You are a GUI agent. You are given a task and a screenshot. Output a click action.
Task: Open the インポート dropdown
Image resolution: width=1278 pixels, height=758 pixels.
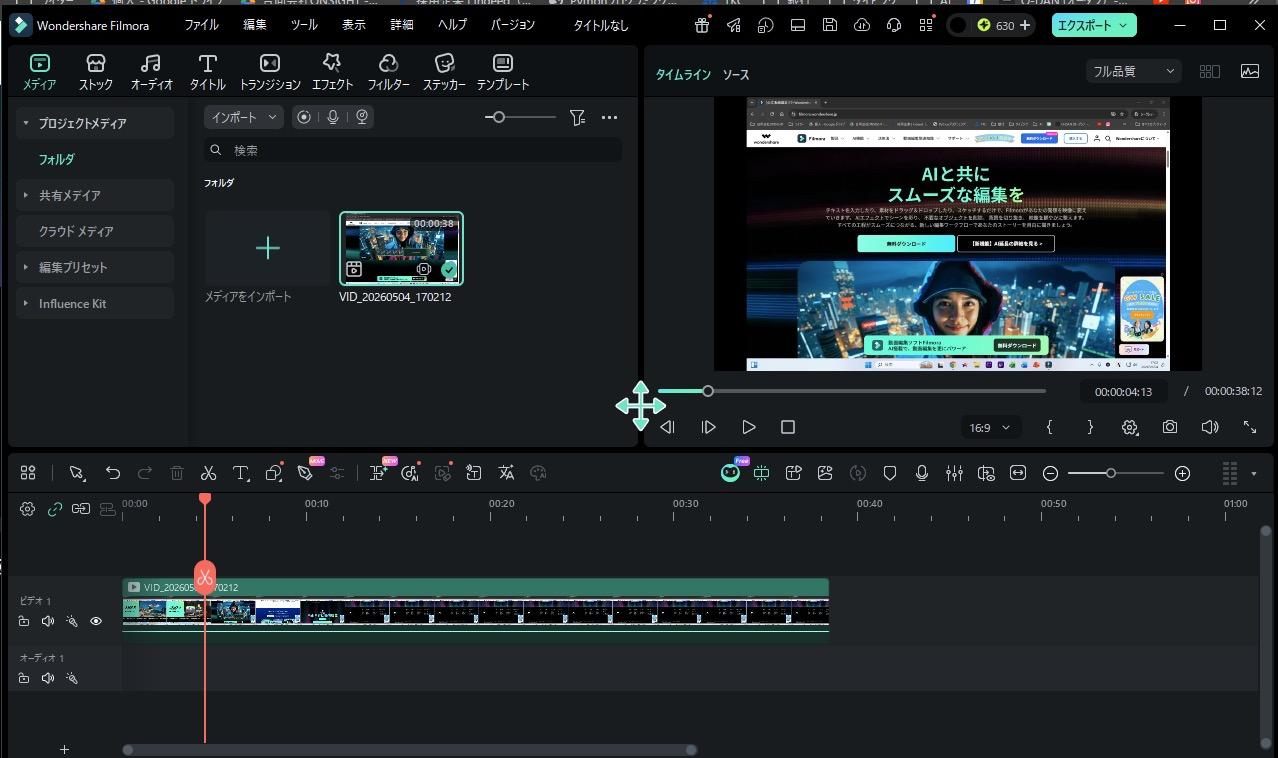[244, 117]
